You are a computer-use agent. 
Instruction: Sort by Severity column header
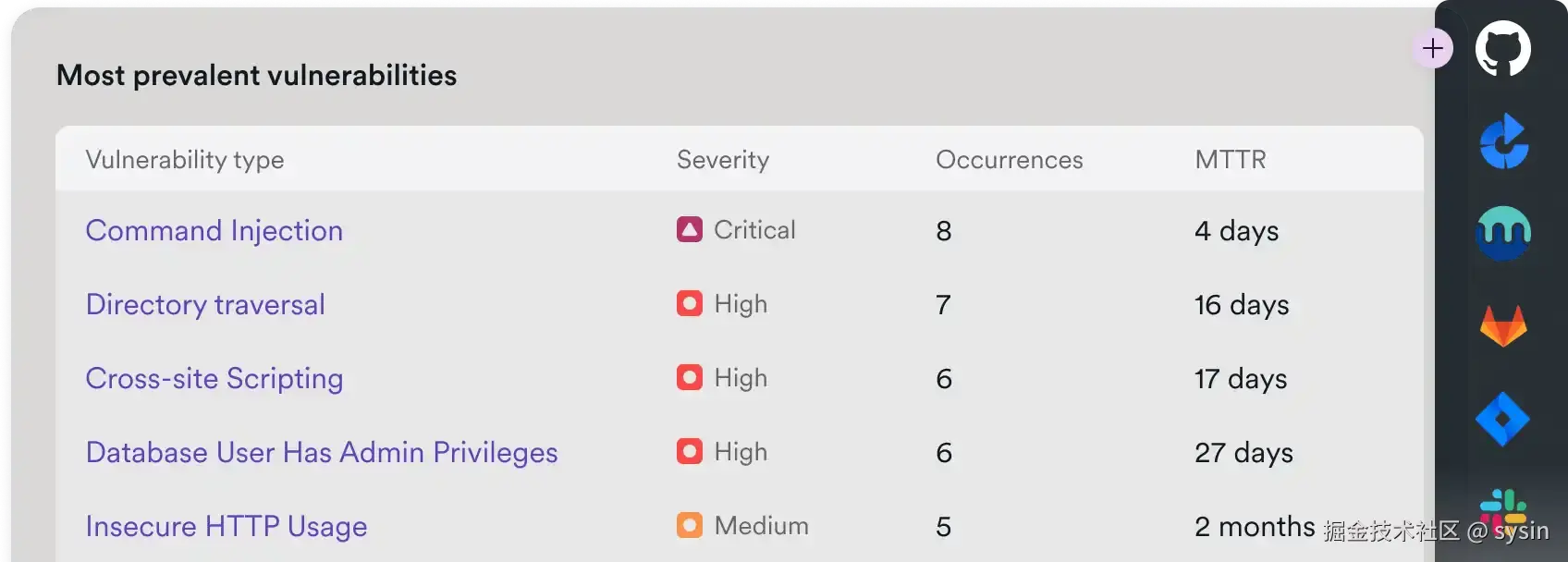[723, 159]
